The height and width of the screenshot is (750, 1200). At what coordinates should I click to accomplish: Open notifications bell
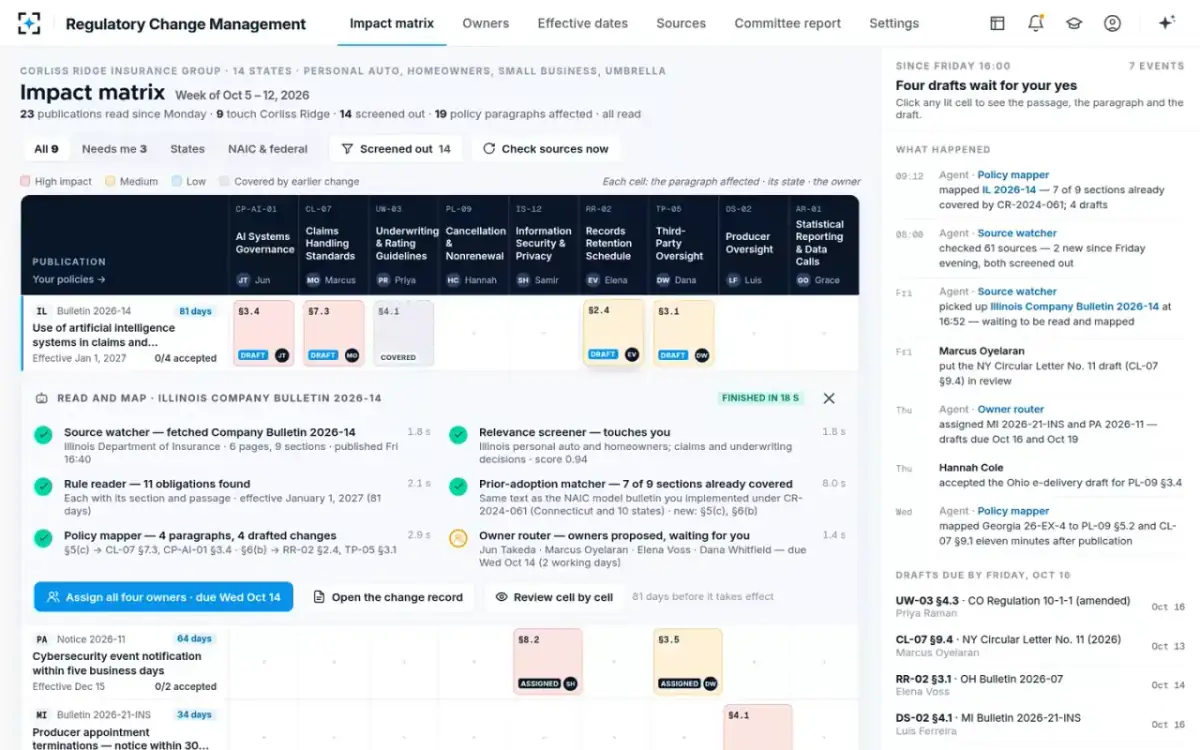tap(1036, 23)
